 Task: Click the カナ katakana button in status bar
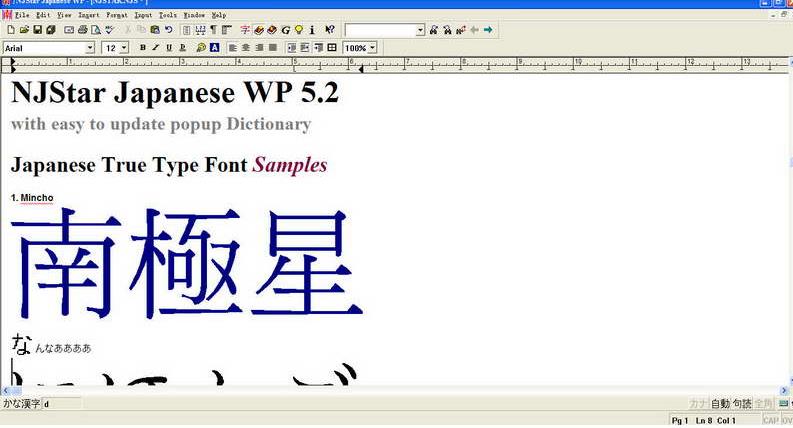pyautogui.click(x=698, y=404)
